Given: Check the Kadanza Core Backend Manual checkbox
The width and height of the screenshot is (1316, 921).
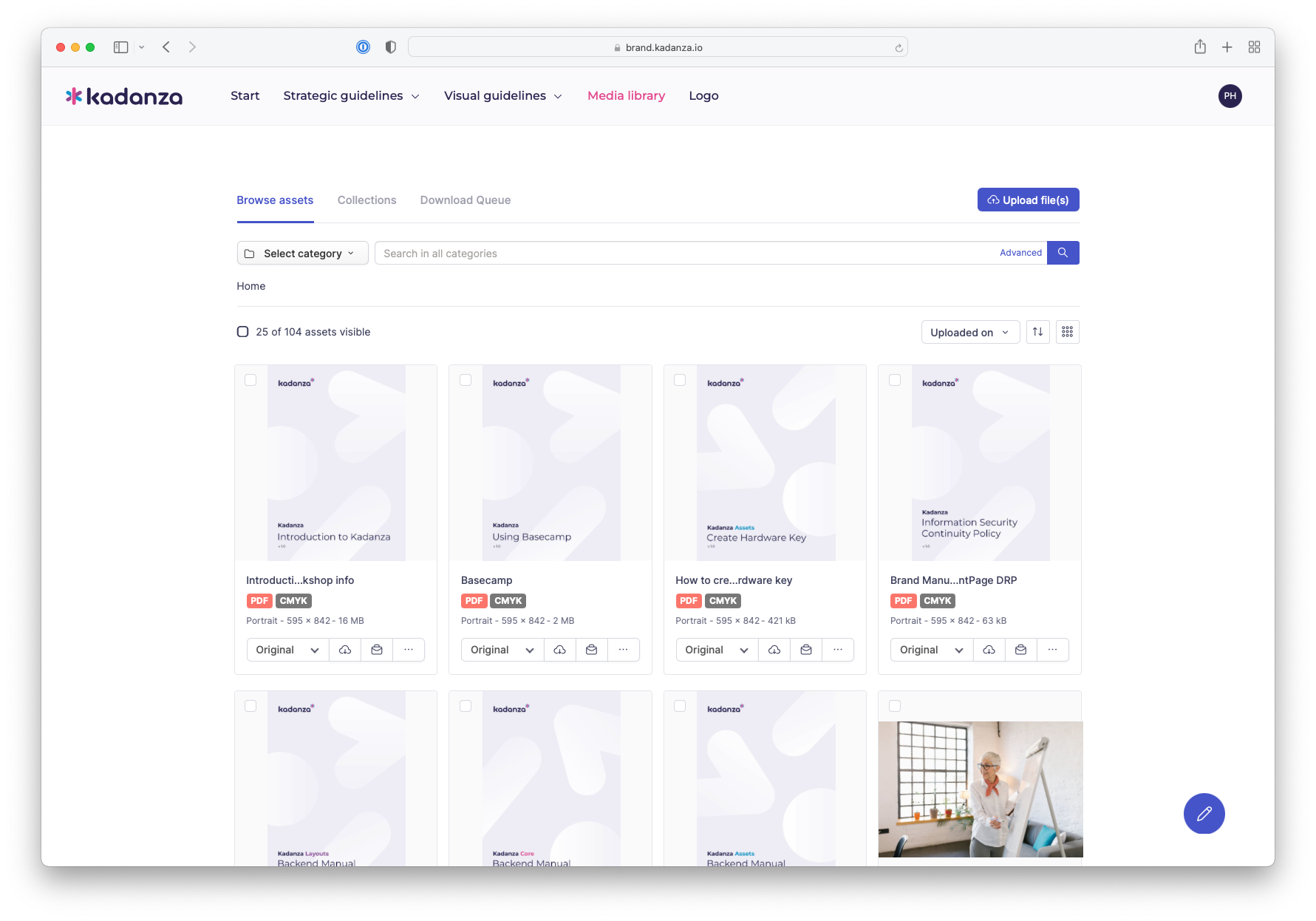Looking at the screenshot, I should point(466,706).
